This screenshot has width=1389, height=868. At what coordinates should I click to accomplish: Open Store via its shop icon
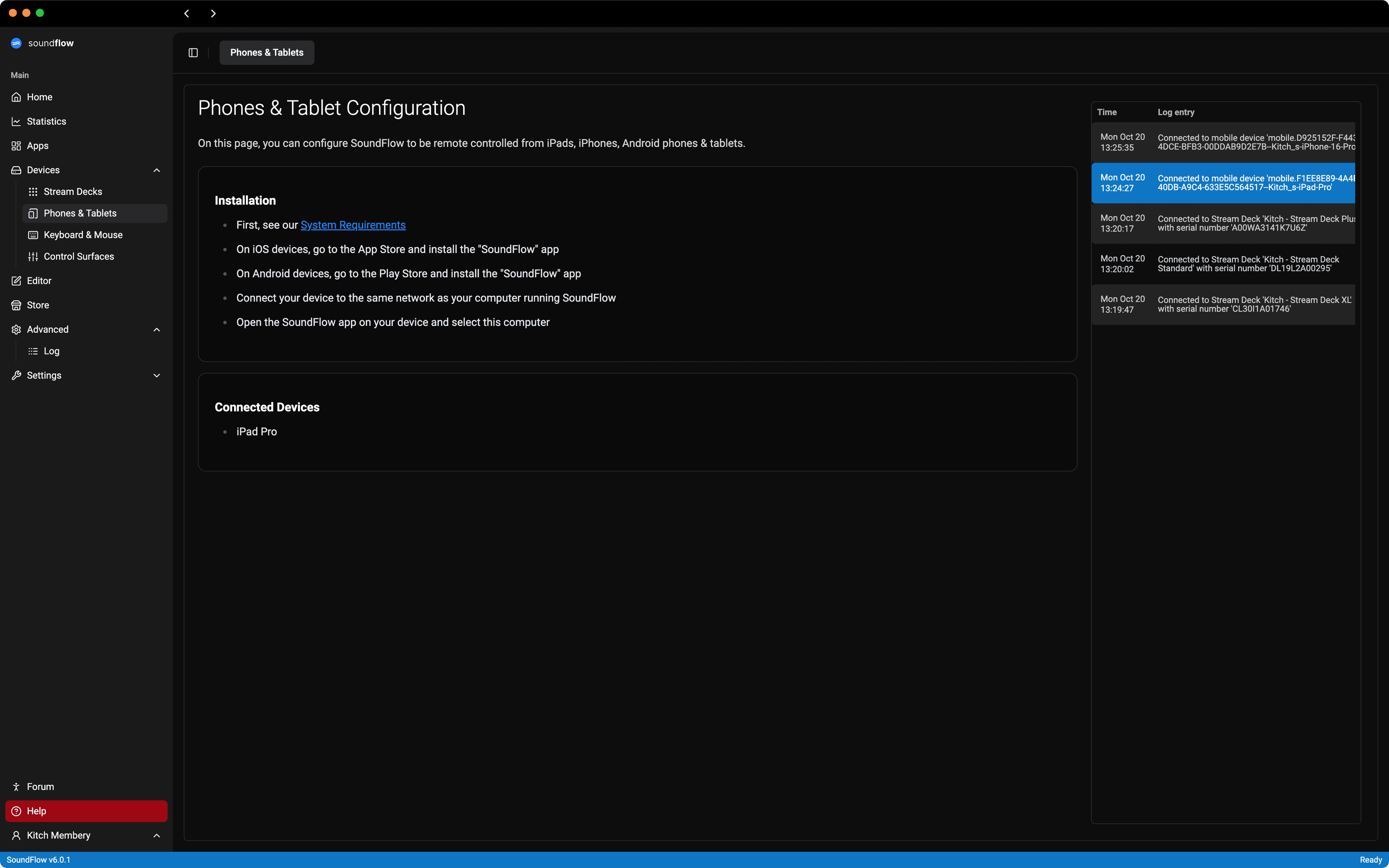coord(16,305)
